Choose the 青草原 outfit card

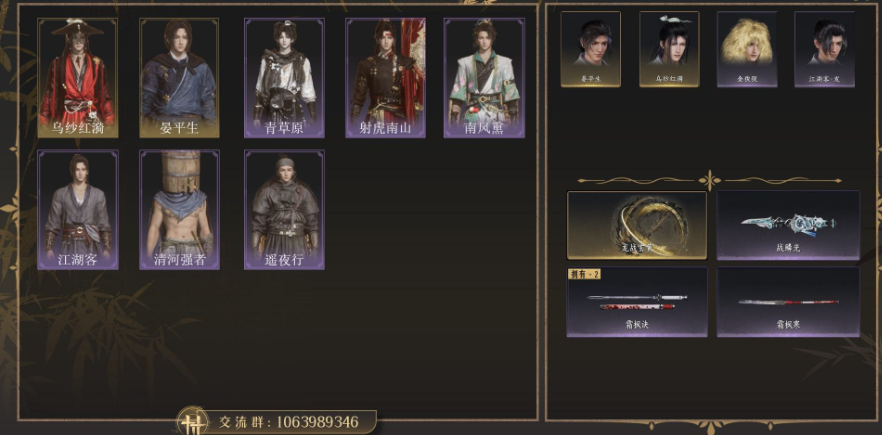click(284, 78)
